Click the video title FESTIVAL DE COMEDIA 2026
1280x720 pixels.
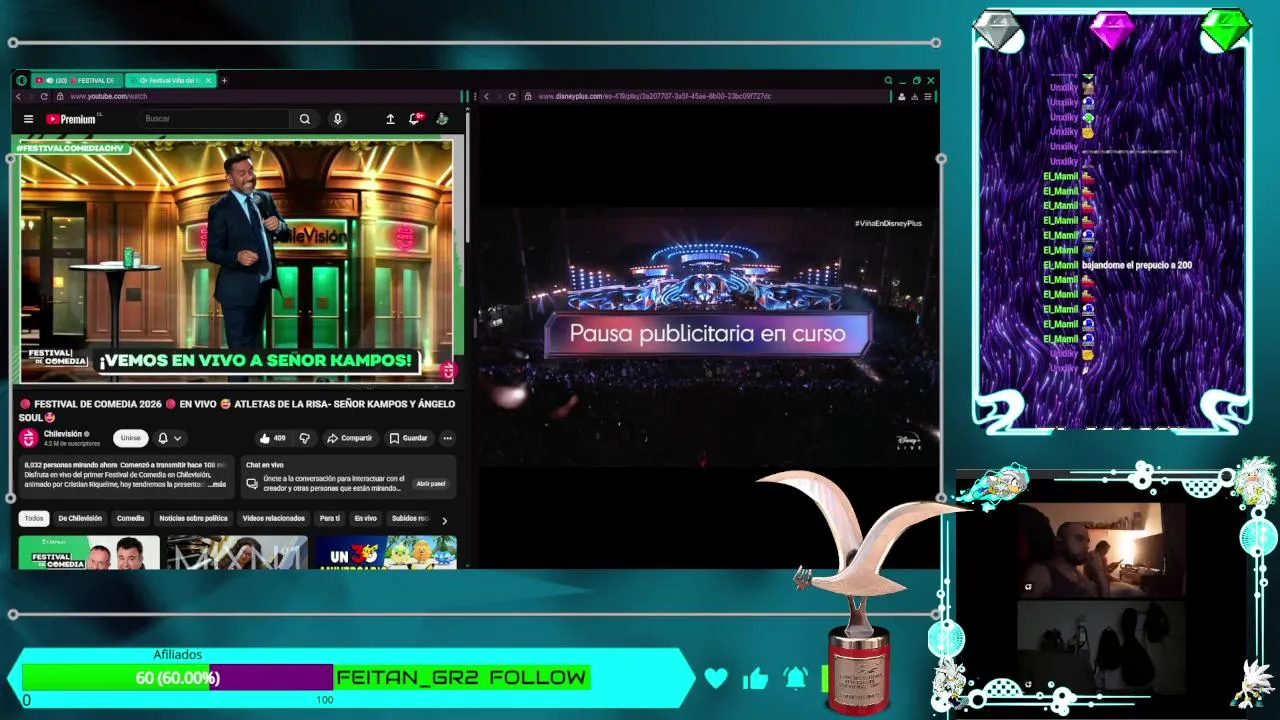tap(237, 410)
